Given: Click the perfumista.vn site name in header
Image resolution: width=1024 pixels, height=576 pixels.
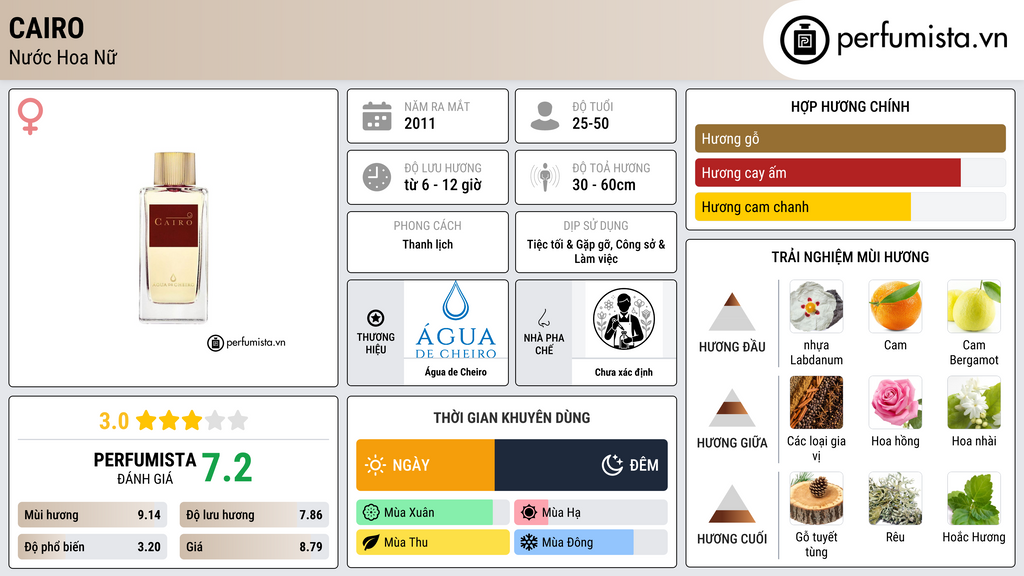Looking at the screenshot, I should (922, 39).
